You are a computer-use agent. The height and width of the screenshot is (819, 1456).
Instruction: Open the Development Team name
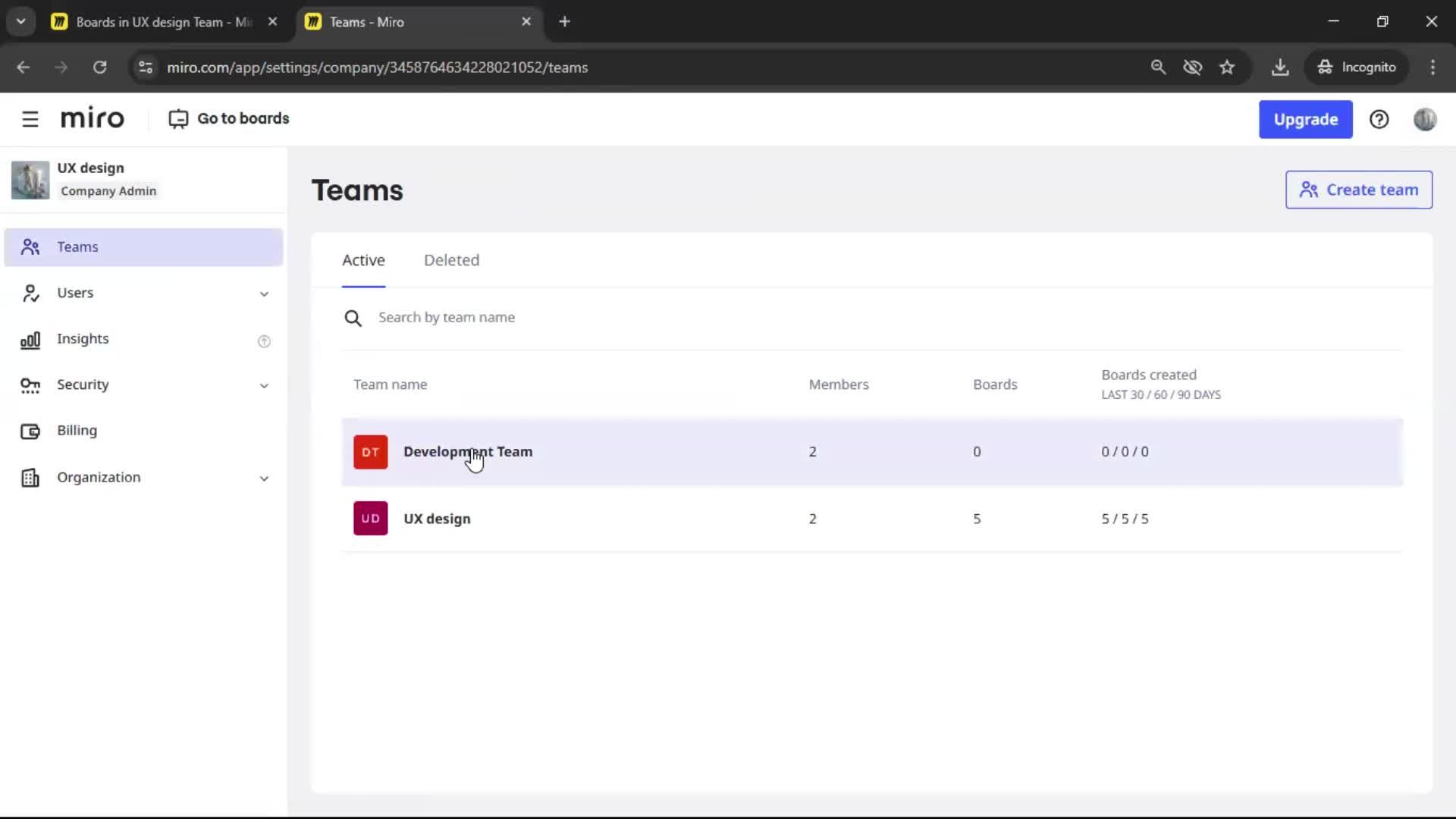click(x=468, y=452)
